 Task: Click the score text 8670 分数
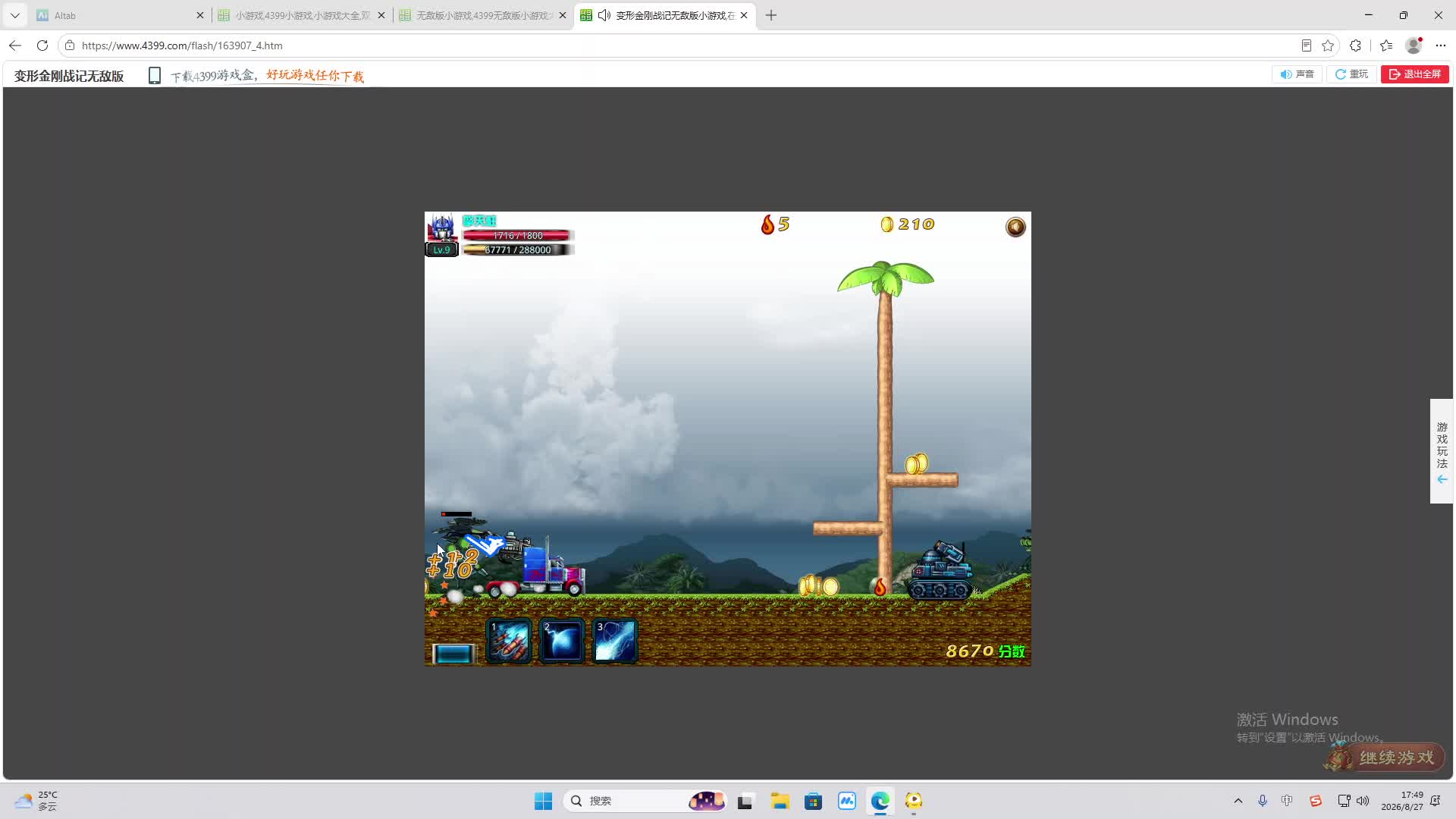985,651
